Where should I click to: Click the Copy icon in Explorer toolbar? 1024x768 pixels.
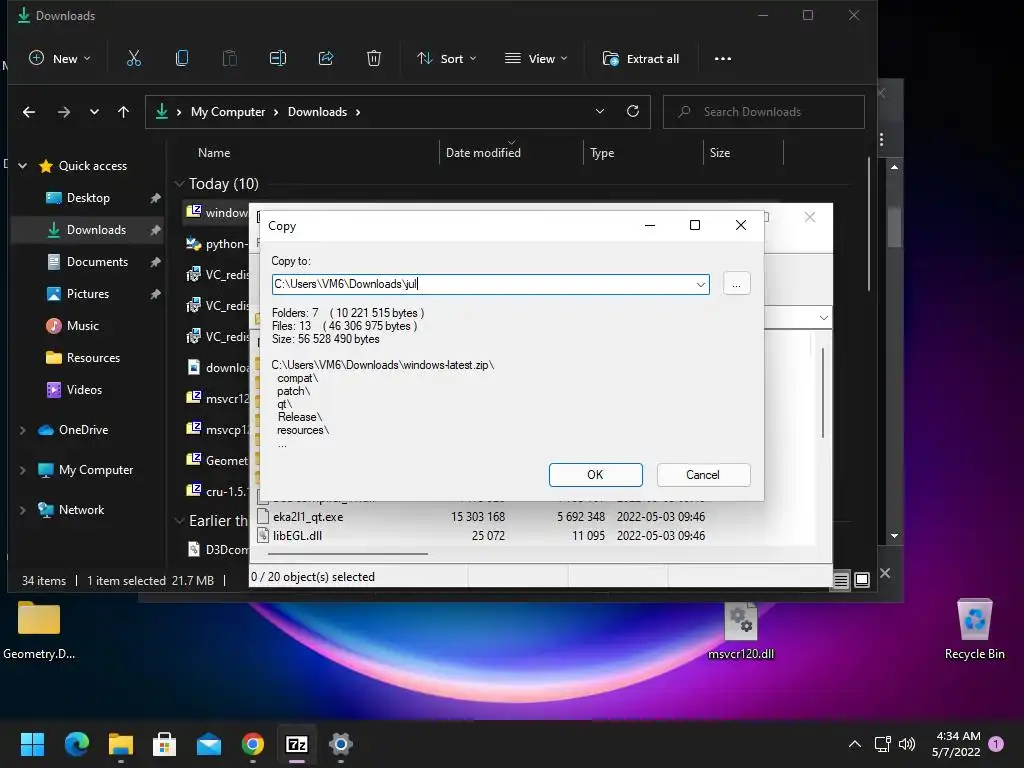pos(182,59)
